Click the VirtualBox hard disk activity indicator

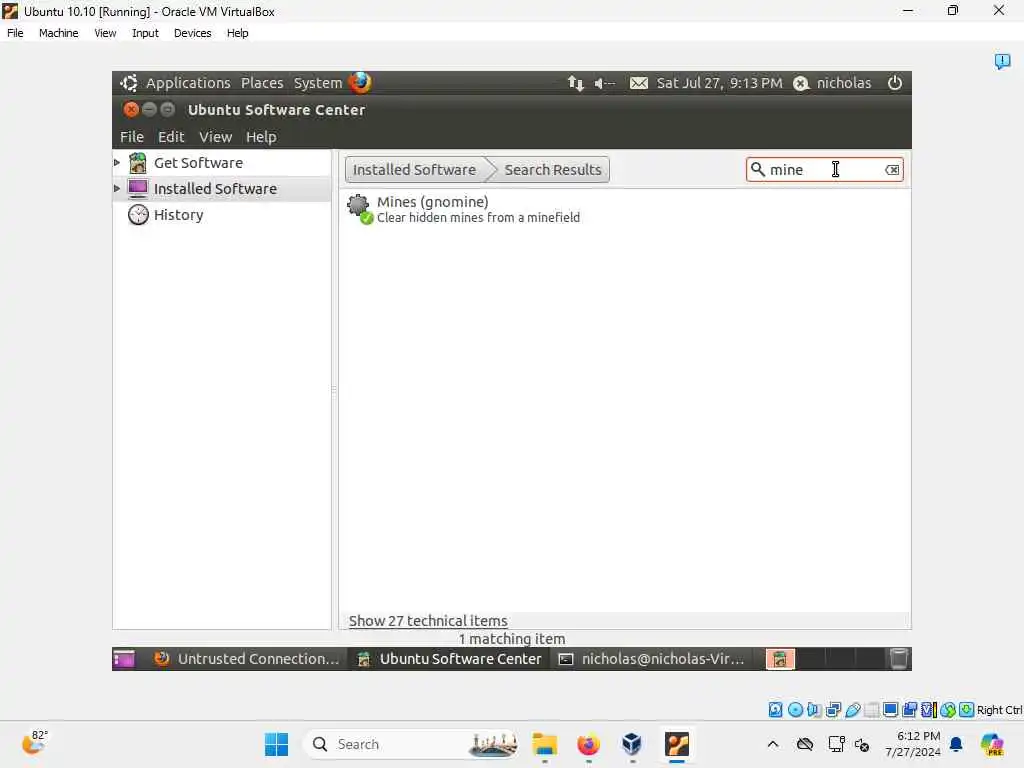[x=775, y=710]
